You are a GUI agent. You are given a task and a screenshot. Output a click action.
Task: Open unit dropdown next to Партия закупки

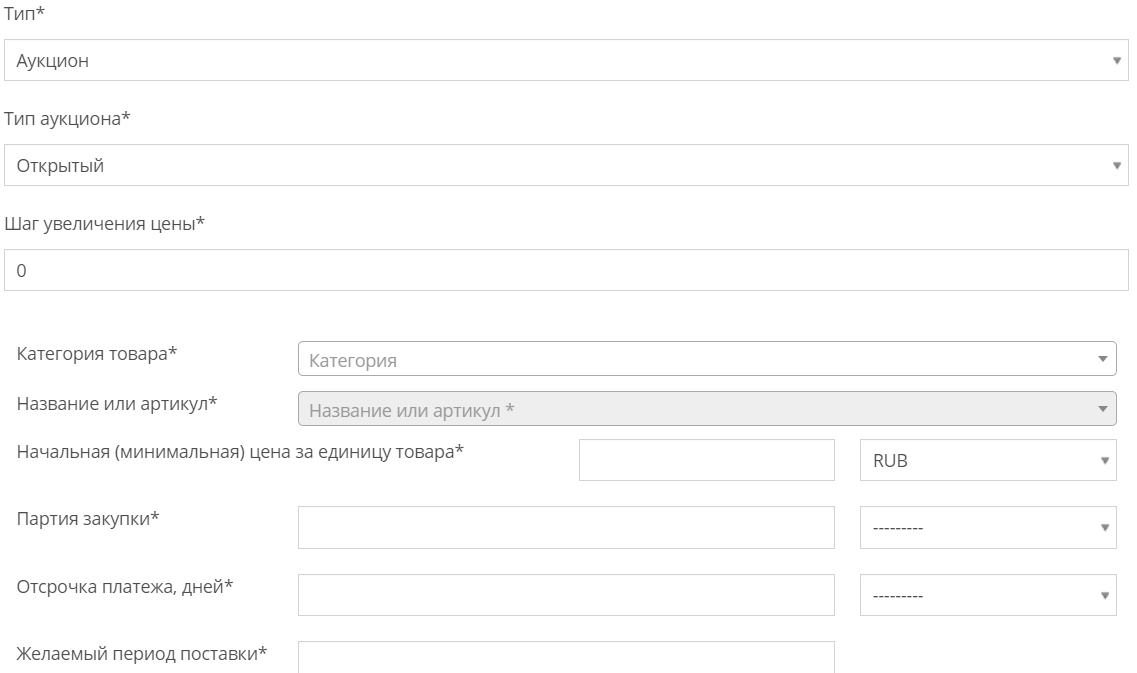point(987,527)
